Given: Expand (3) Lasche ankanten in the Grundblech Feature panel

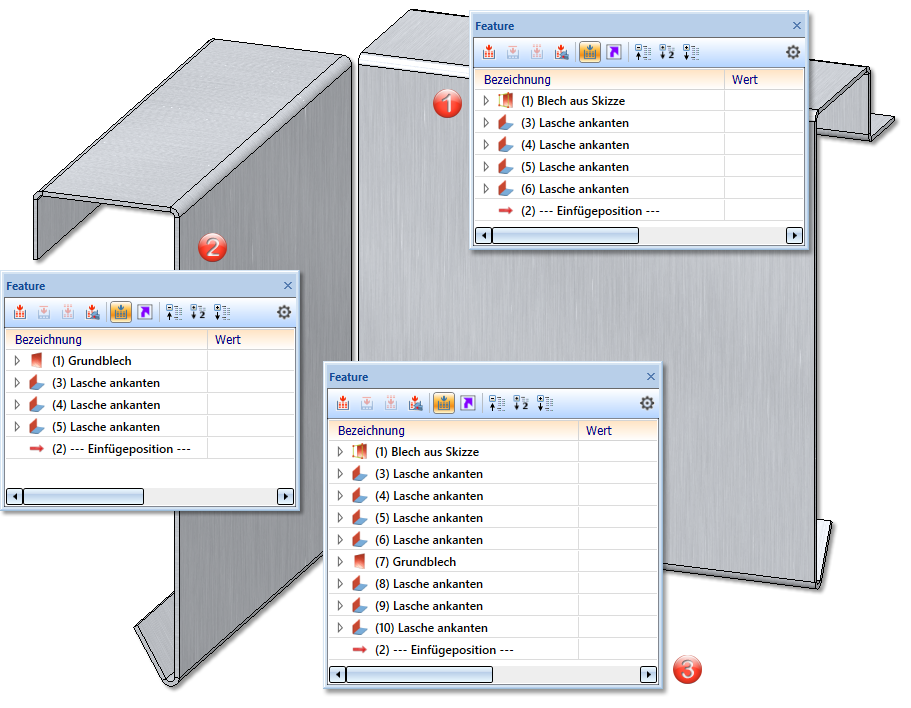Looking at the screenshot, I should (17, 383).
